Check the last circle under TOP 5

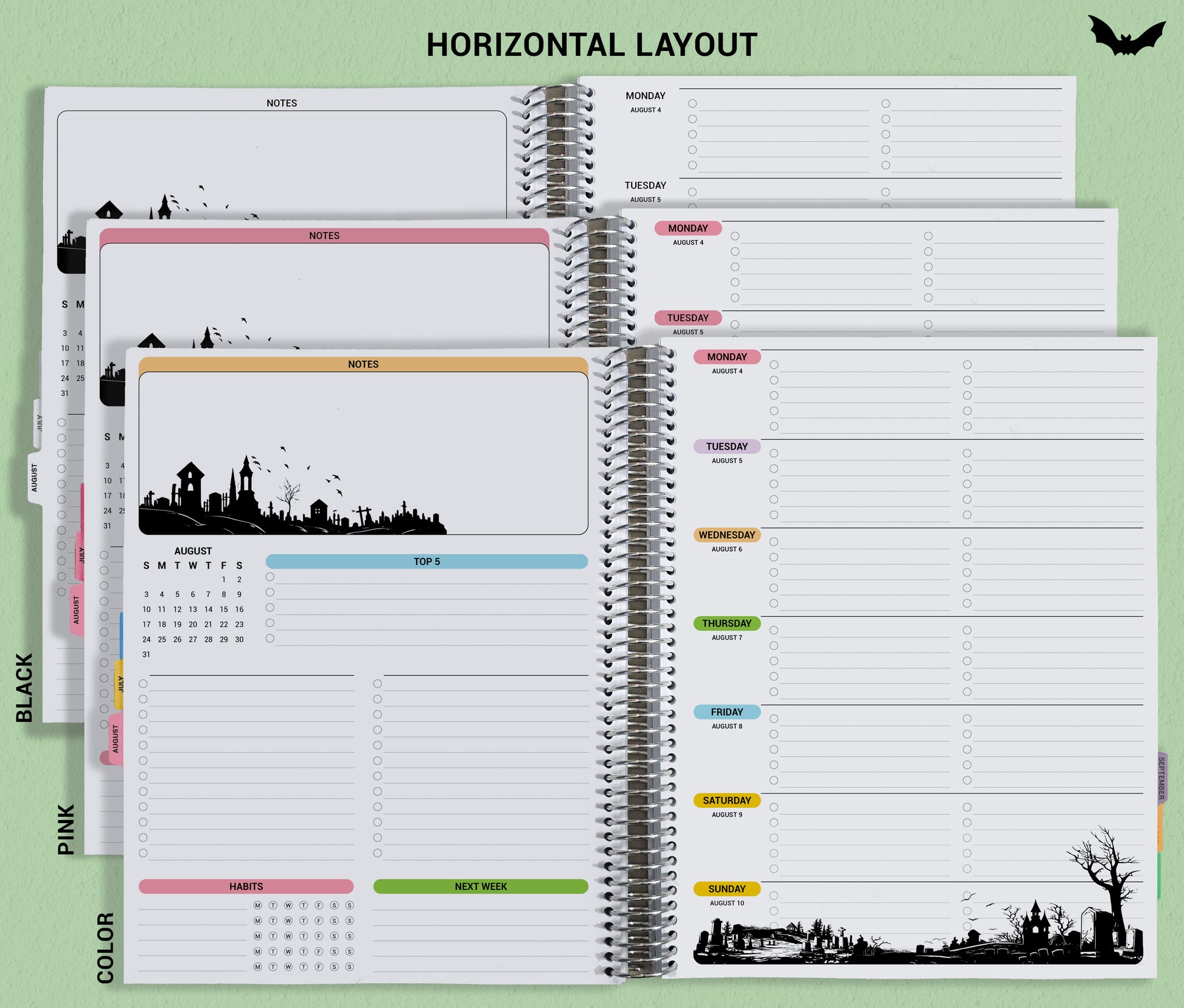(x=270, y=638)
